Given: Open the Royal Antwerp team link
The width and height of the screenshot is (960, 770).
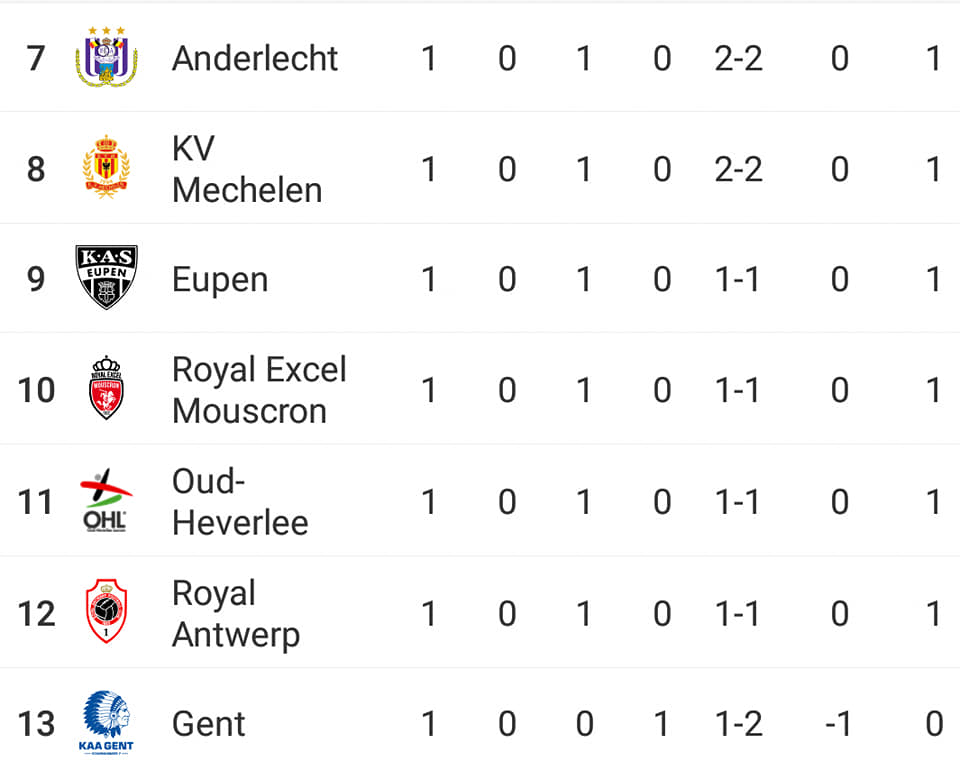Looking at the screenshot, I should [x=236, y=614].
